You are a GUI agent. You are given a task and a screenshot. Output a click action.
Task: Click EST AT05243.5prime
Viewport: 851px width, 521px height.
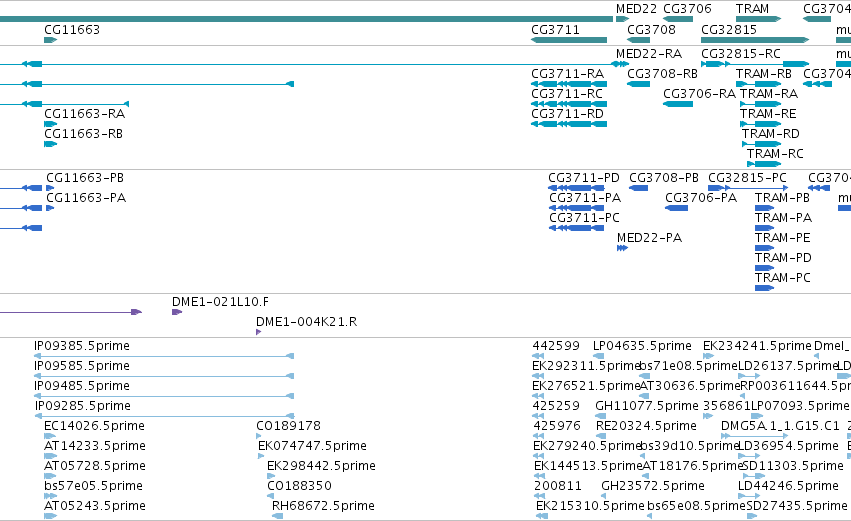click(95, 507)
